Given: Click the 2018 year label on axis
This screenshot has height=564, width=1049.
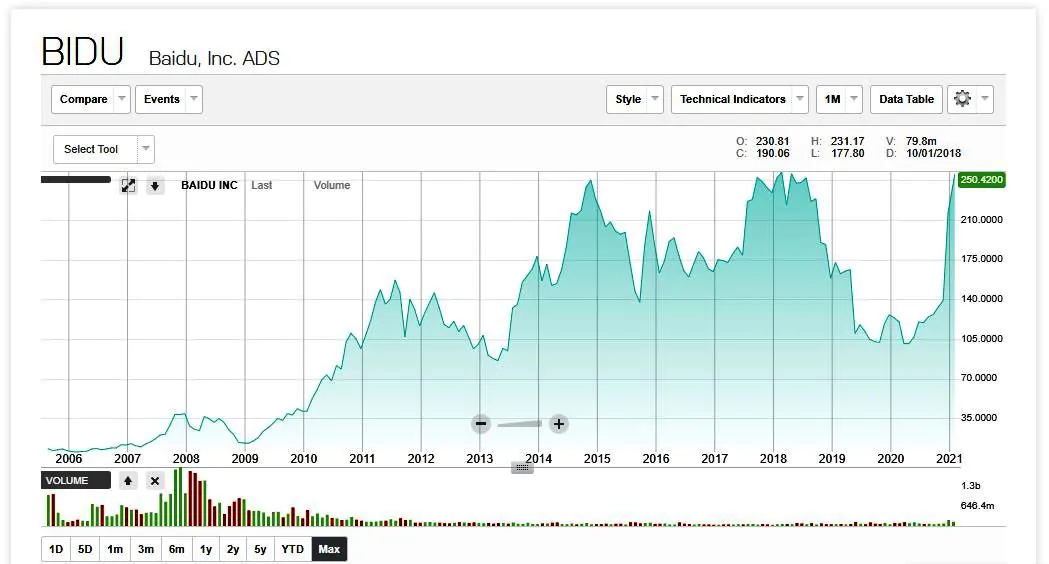Looking at the screenshot, I should pyautogui.click(x=773, y=459).
